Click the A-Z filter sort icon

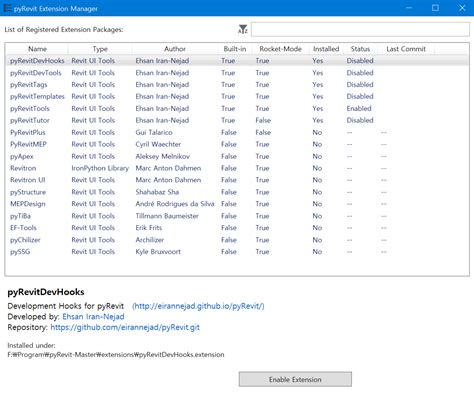(243, 29)
